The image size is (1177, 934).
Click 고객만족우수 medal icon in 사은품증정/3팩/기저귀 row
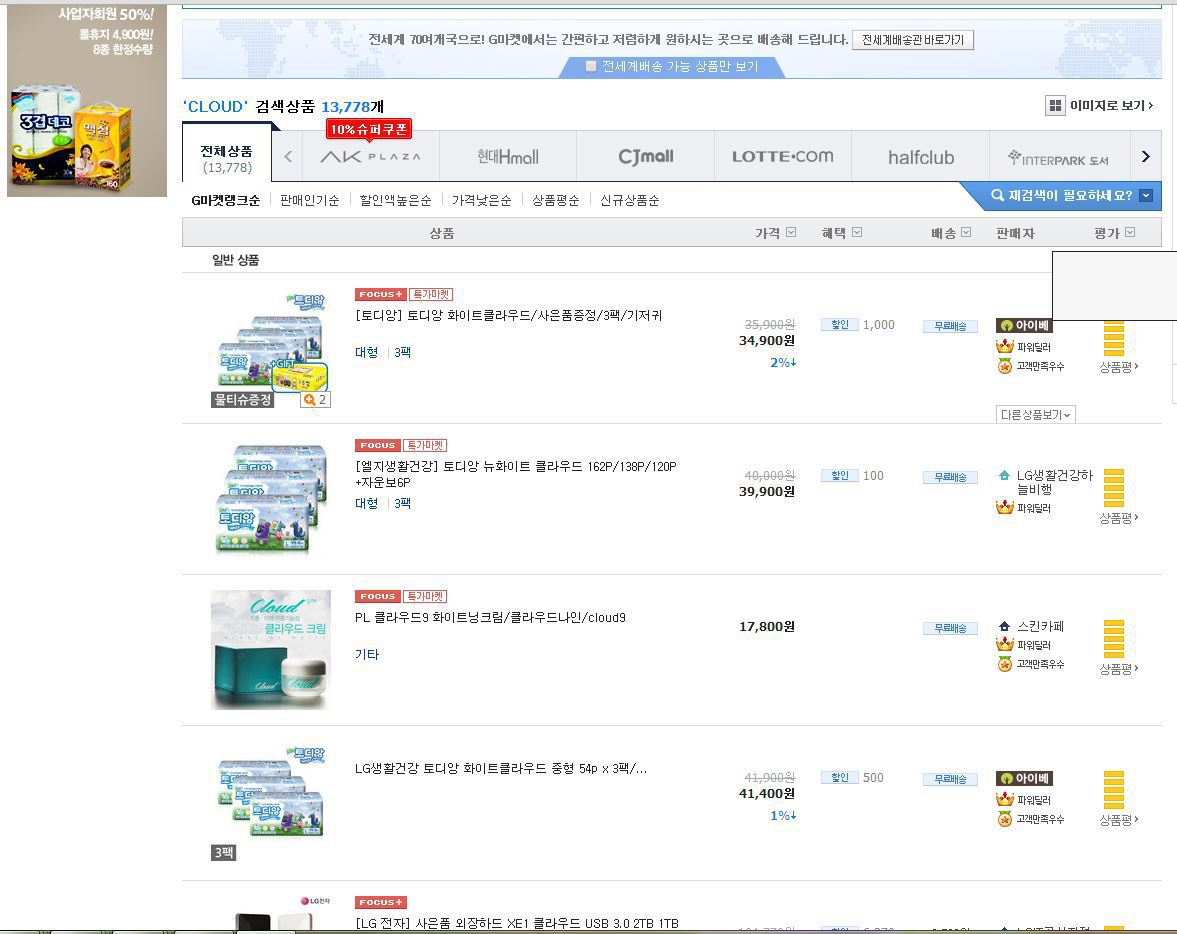pyautogui.click(x=1005, y=366)
